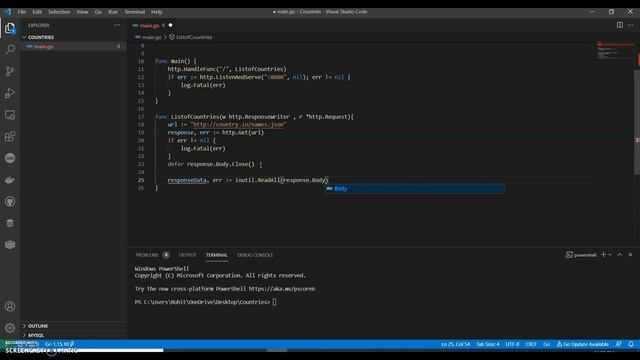The height and width of the screenshot is (360, 640).
Task: Open the Accounts icon
Action: point(10,307)
